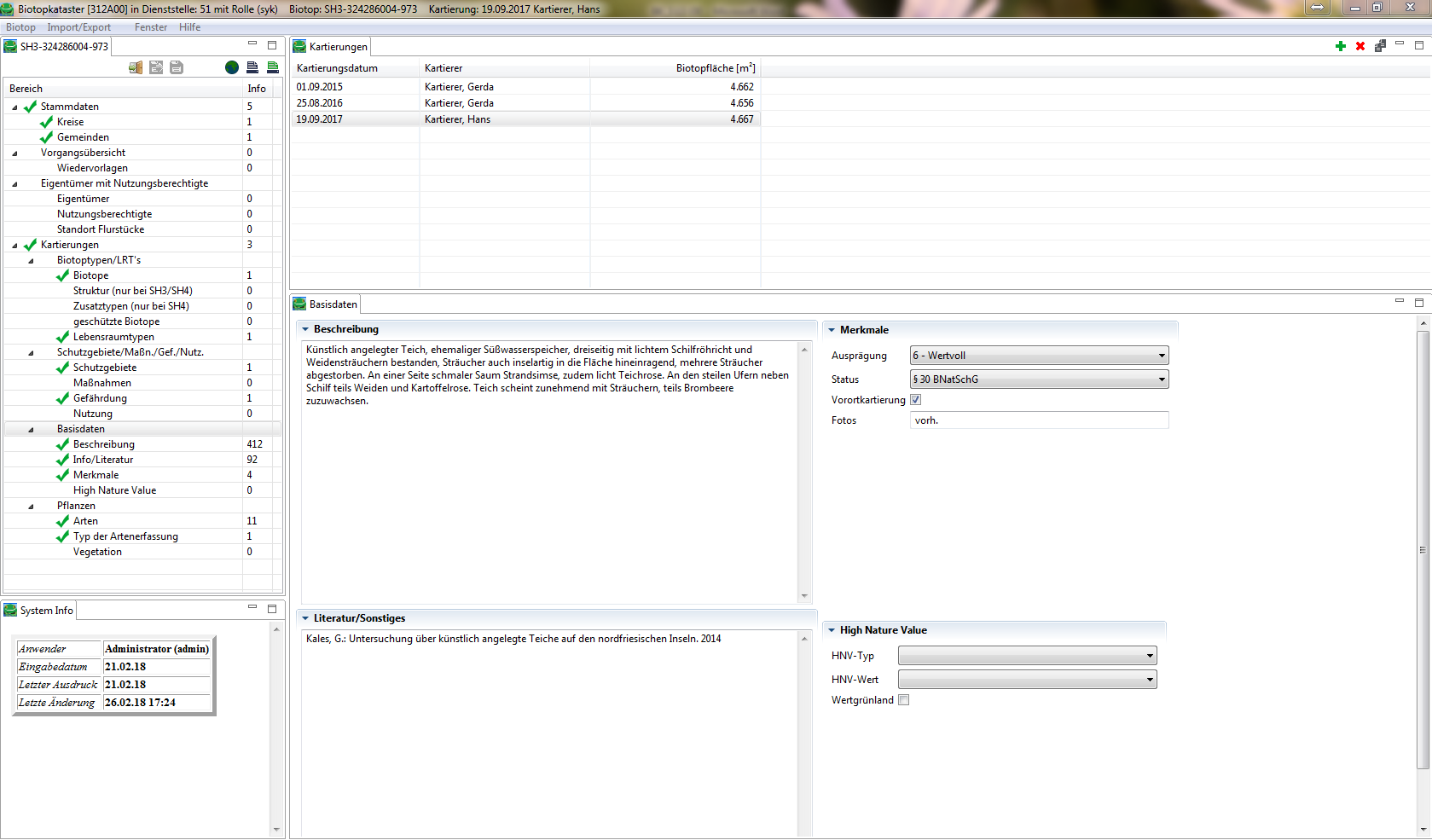Open the Ausprägung dropdown
The image size is (1432, 840).
point(1039,356)
